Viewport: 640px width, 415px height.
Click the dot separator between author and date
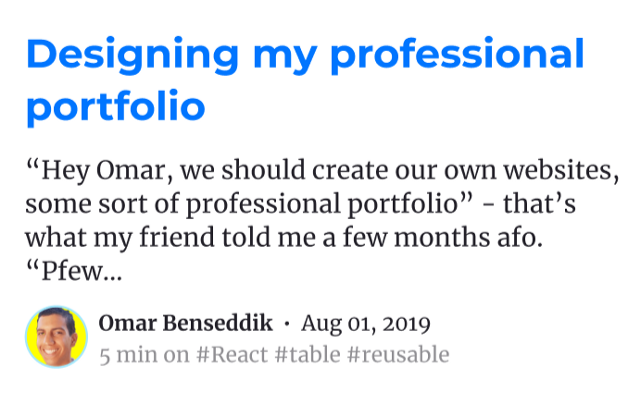(x=287, y=324)
